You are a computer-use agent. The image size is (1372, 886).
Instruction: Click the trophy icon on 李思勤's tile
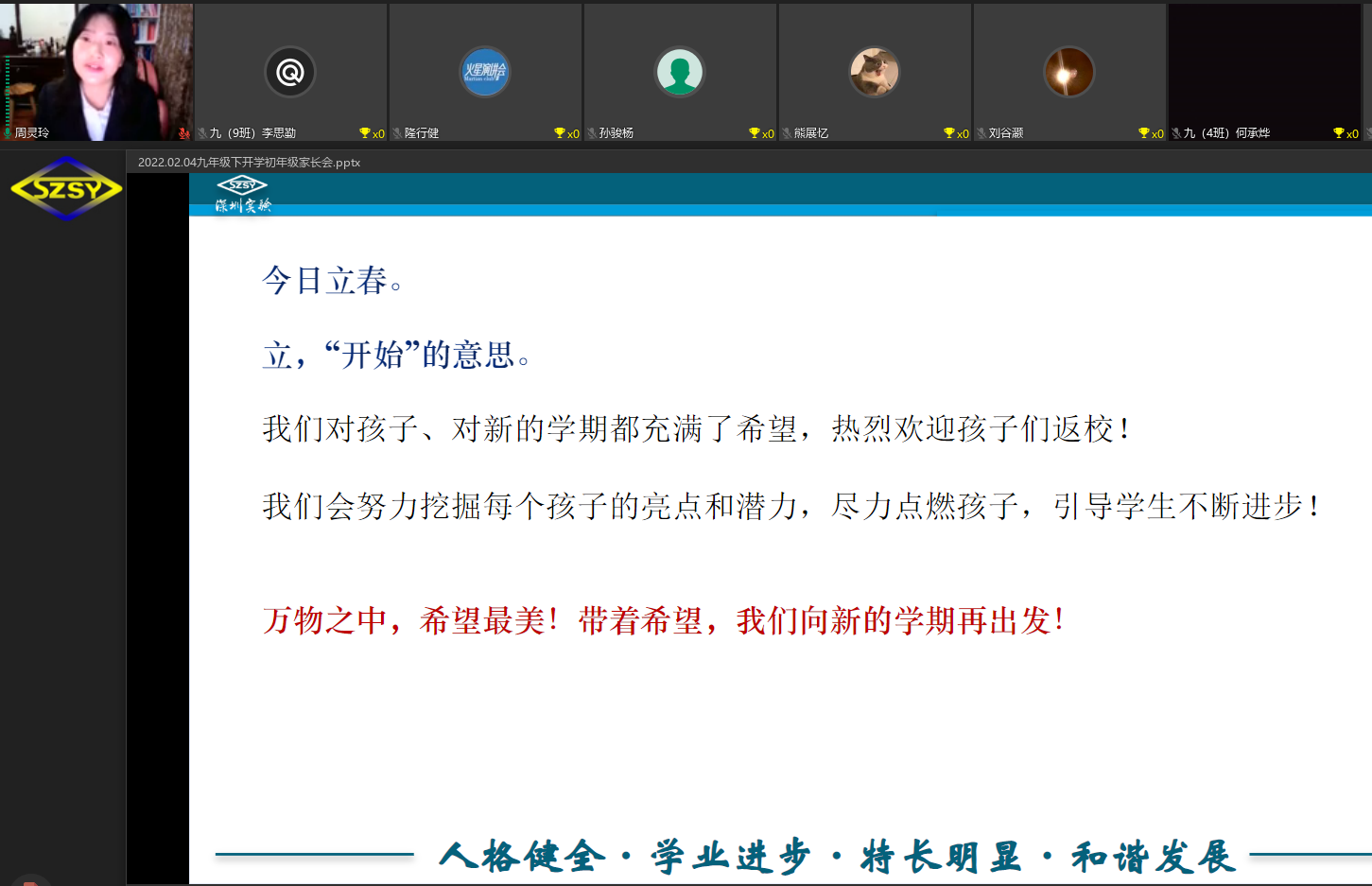coord(365,133)
